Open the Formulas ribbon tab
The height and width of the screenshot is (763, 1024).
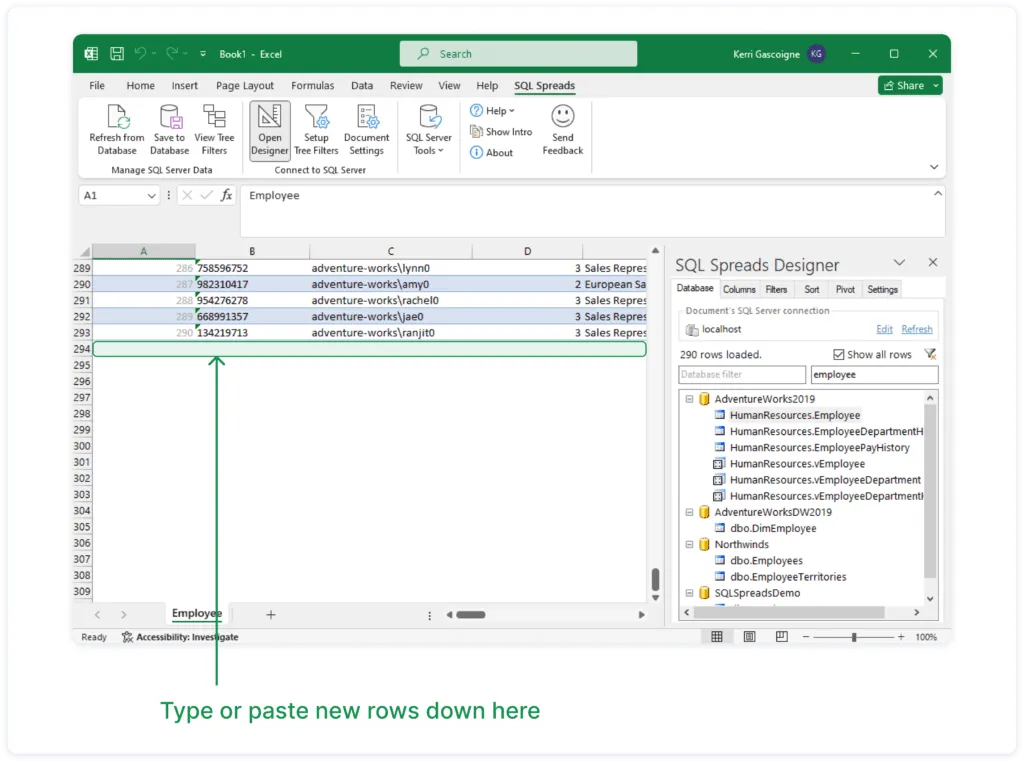[x=314, y=86]
